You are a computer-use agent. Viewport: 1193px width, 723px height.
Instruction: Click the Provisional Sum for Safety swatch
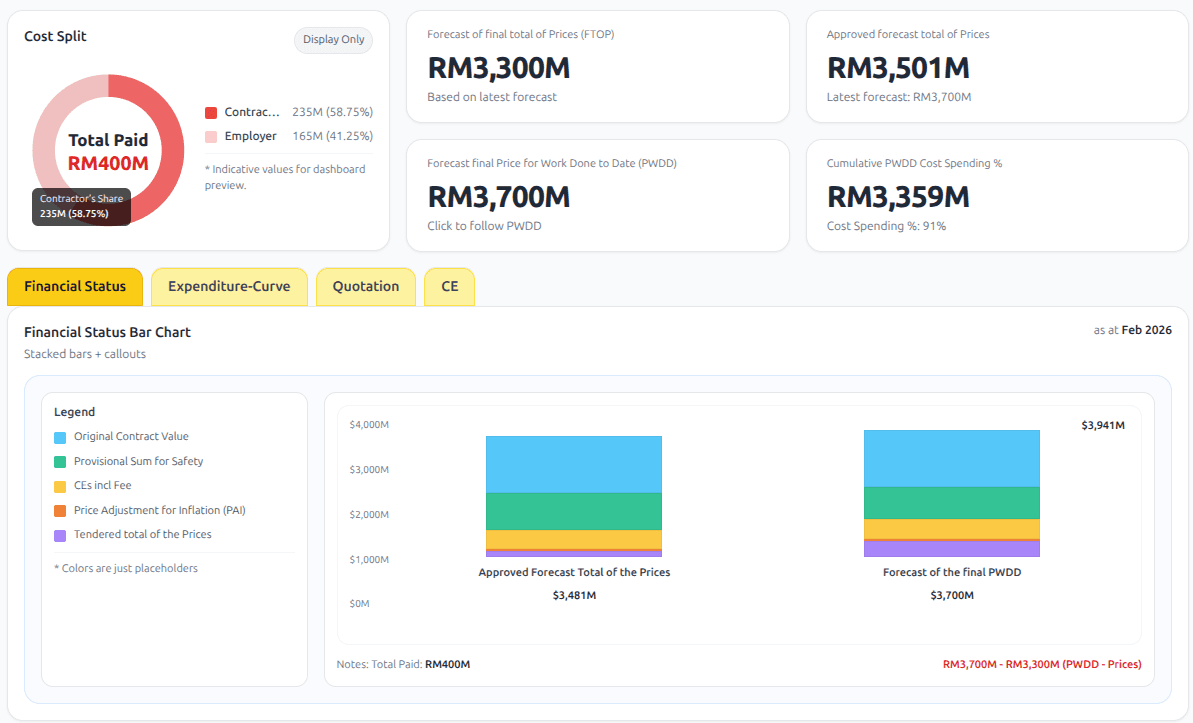[60, 462]
